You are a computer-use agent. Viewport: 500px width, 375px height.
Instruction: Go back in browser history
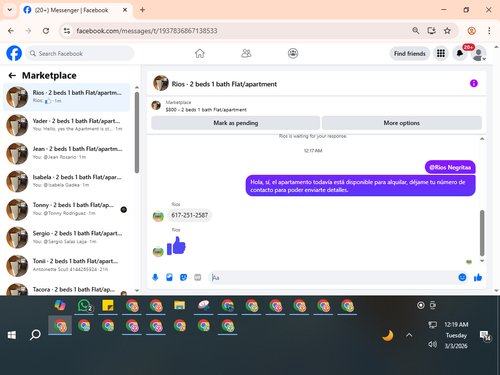[x=11, y=31]
